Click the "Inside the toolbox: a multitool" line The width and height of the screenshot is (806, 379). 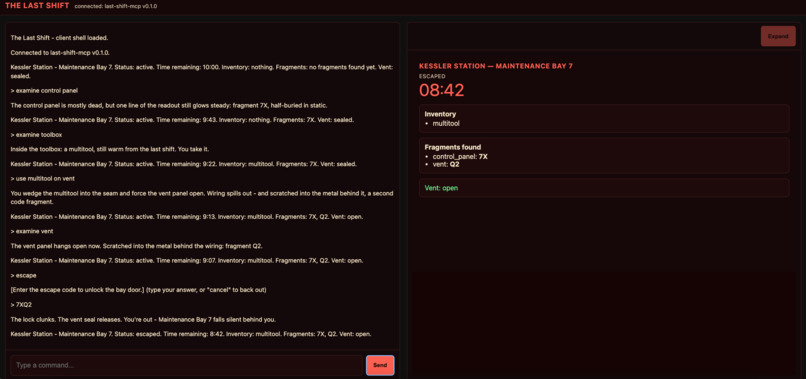(x=109, y=149)
